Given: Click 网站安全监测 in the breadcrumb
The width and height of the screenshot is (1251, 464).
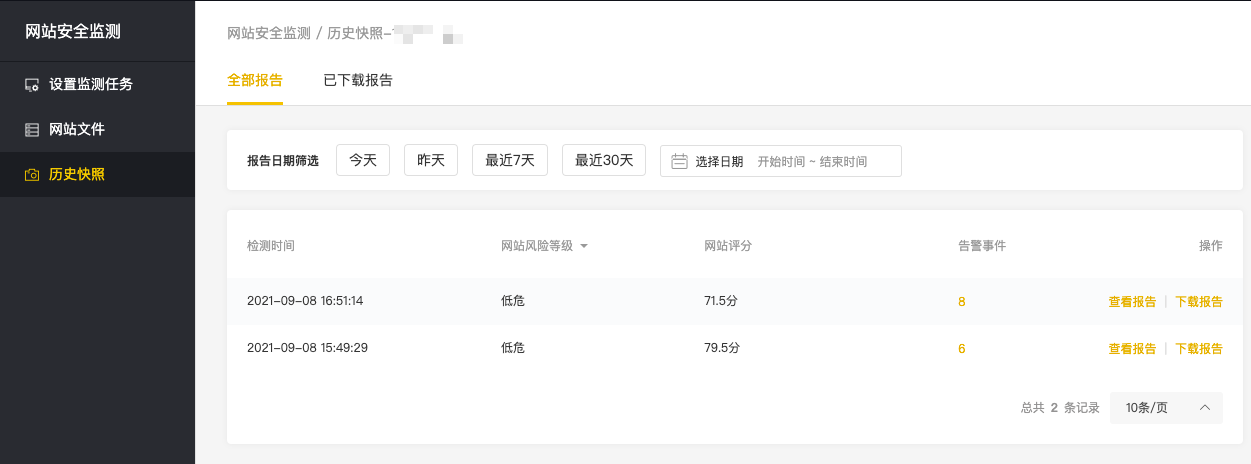Looking at the screenshot, I should (269, 33).
